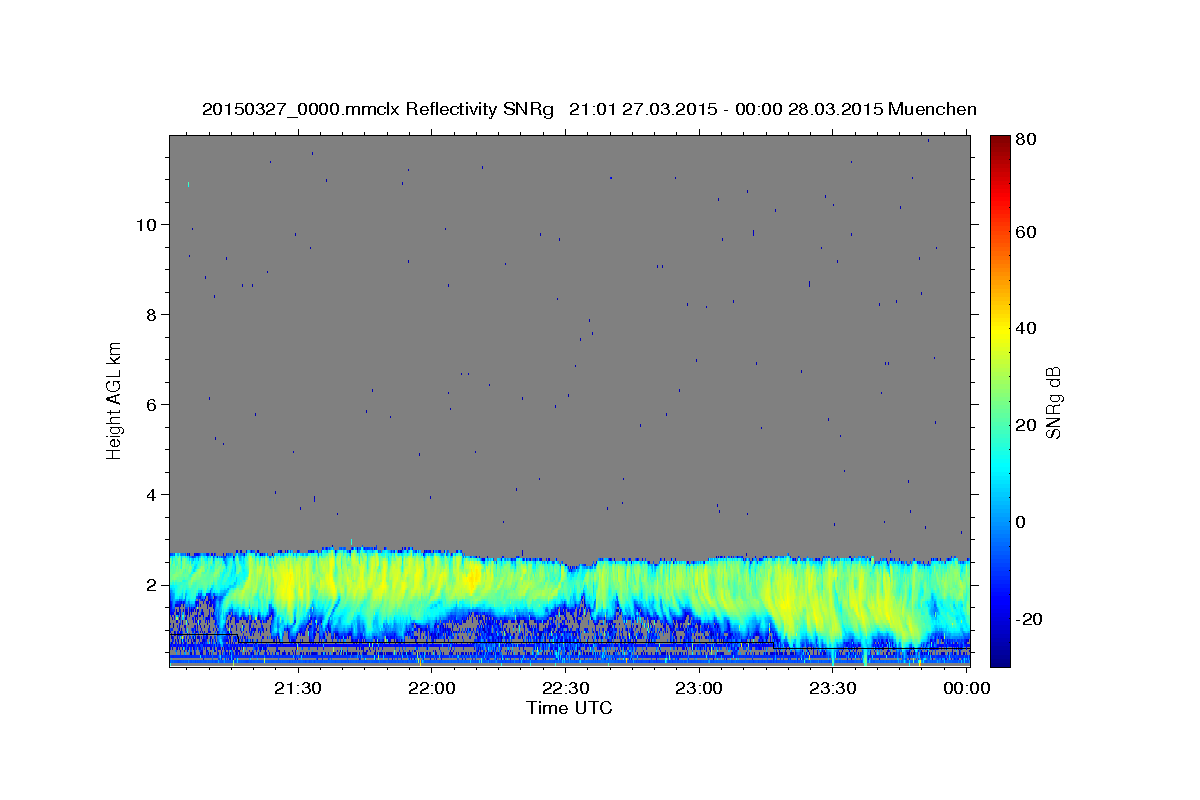Click the height tick label 10
The image size is (1200, 800).
tap(148, 224)
